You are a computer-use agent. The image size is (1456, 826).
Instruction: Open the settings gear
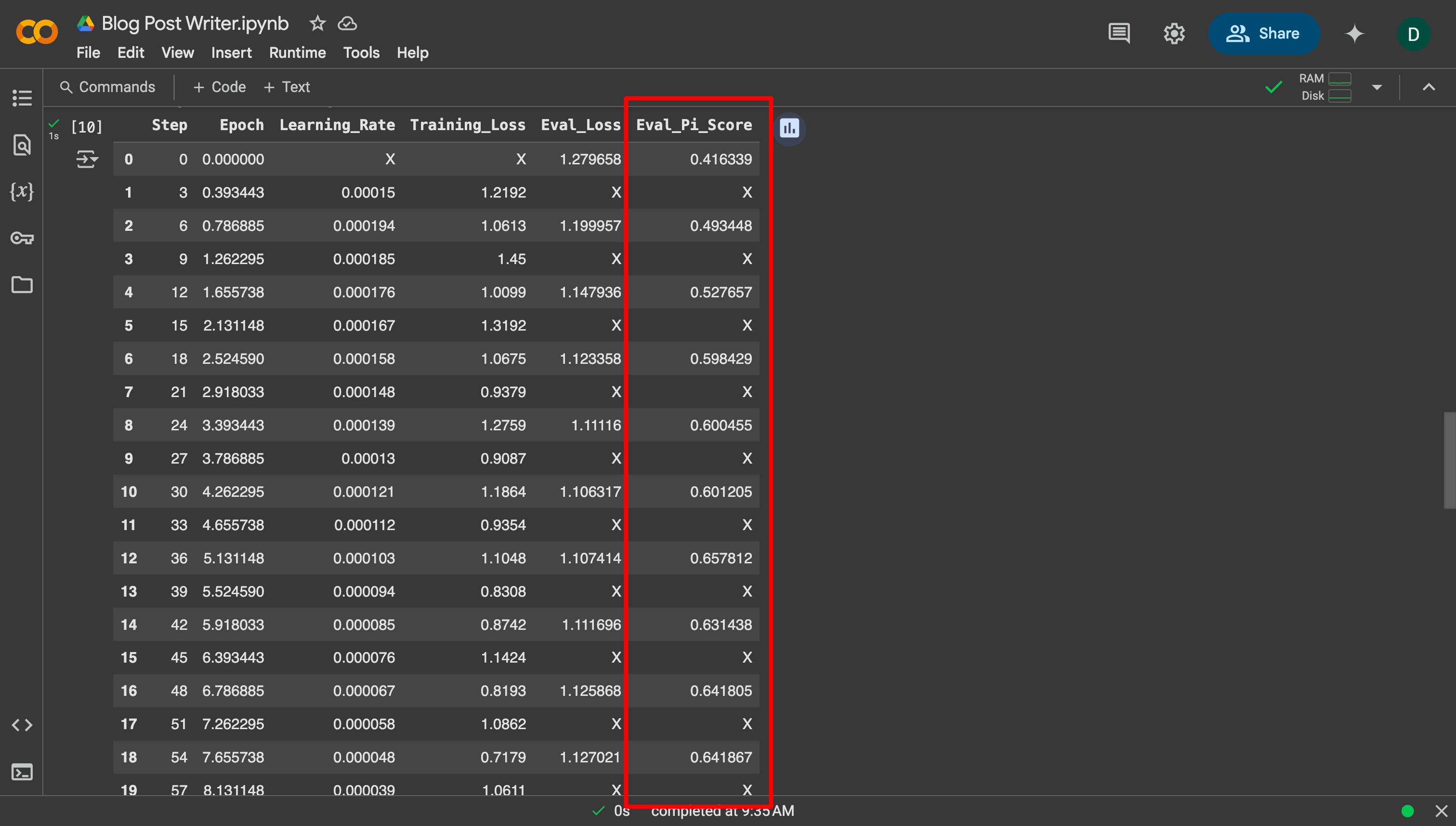(x=1174, y=33)
